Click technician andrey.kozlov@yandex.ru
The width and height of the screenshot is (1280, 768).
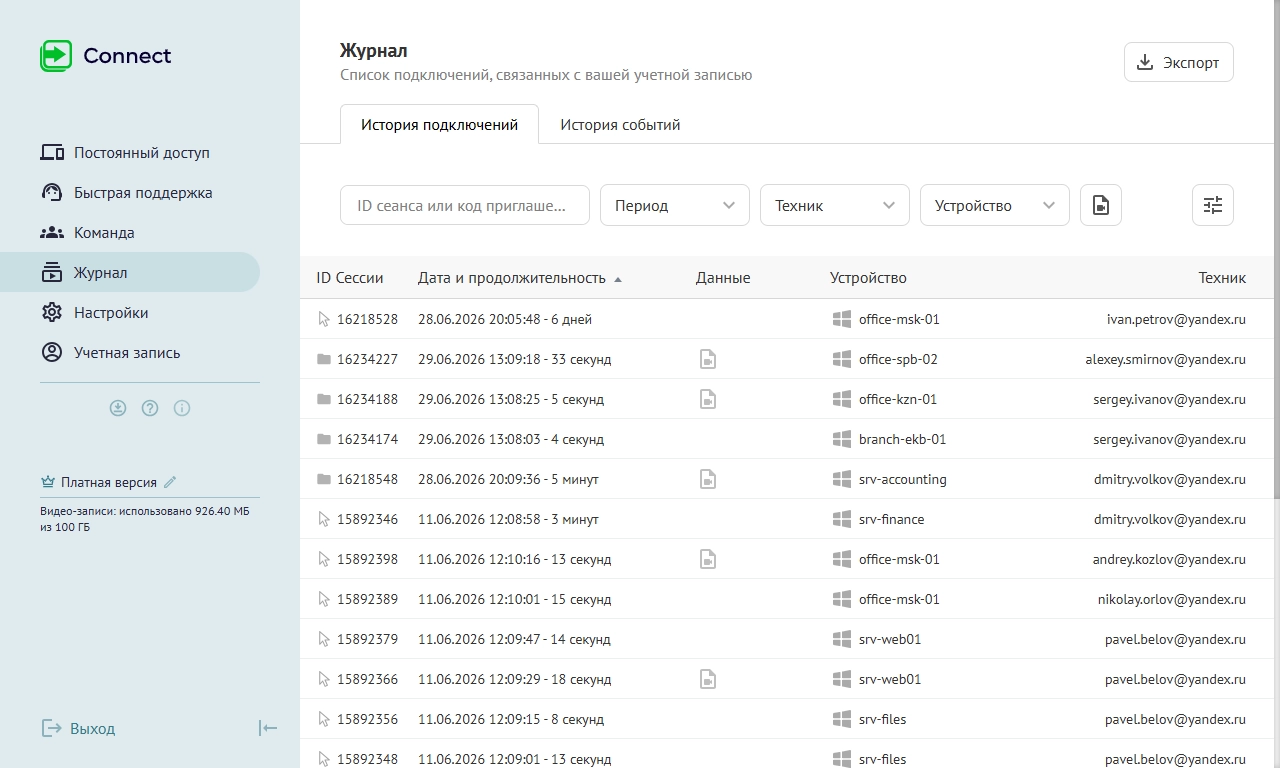tap(1169, 559)
